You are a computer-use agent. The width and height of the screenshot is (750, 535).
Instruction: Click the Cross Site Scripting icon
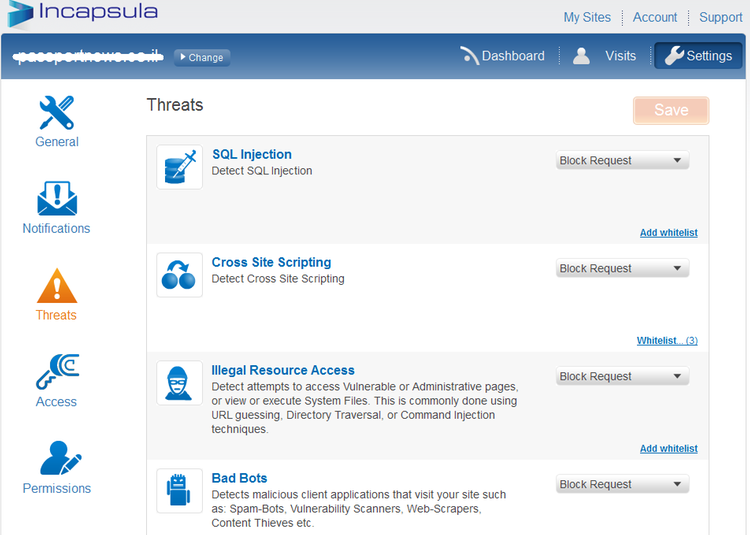coord(179,274)
